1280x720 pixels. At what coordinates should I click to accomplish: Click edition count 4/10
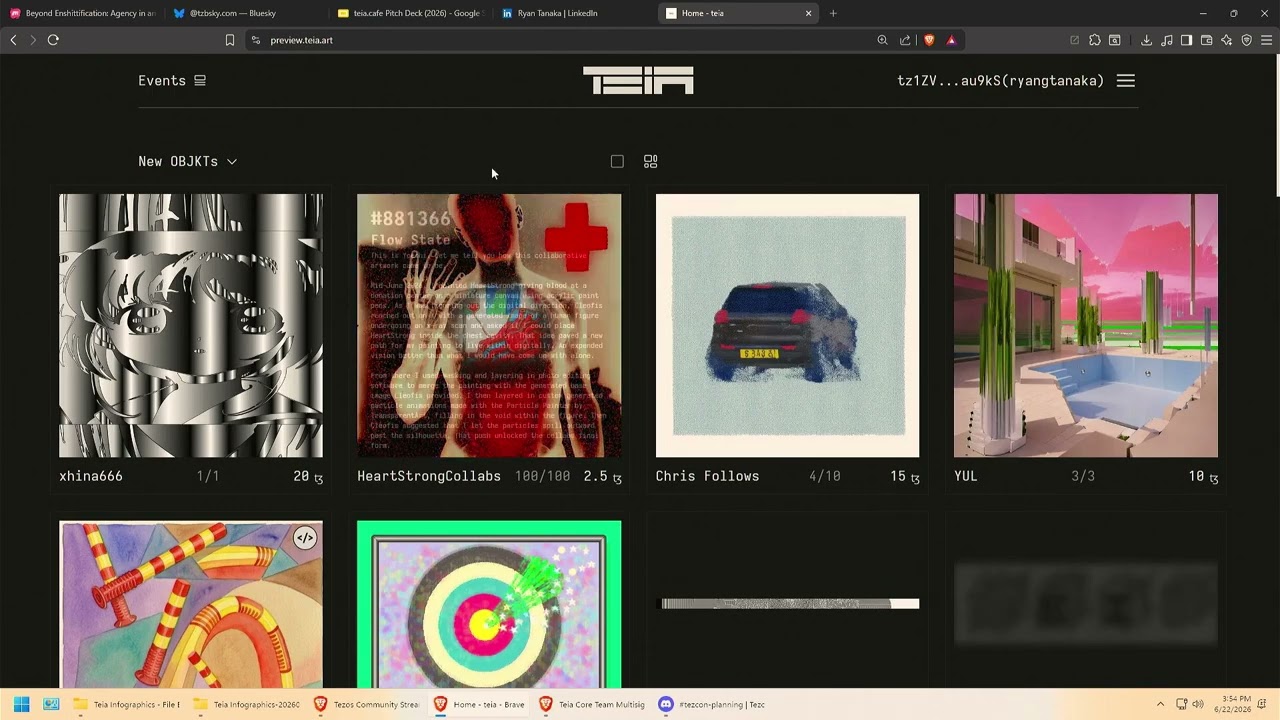[x=825, y=476]
